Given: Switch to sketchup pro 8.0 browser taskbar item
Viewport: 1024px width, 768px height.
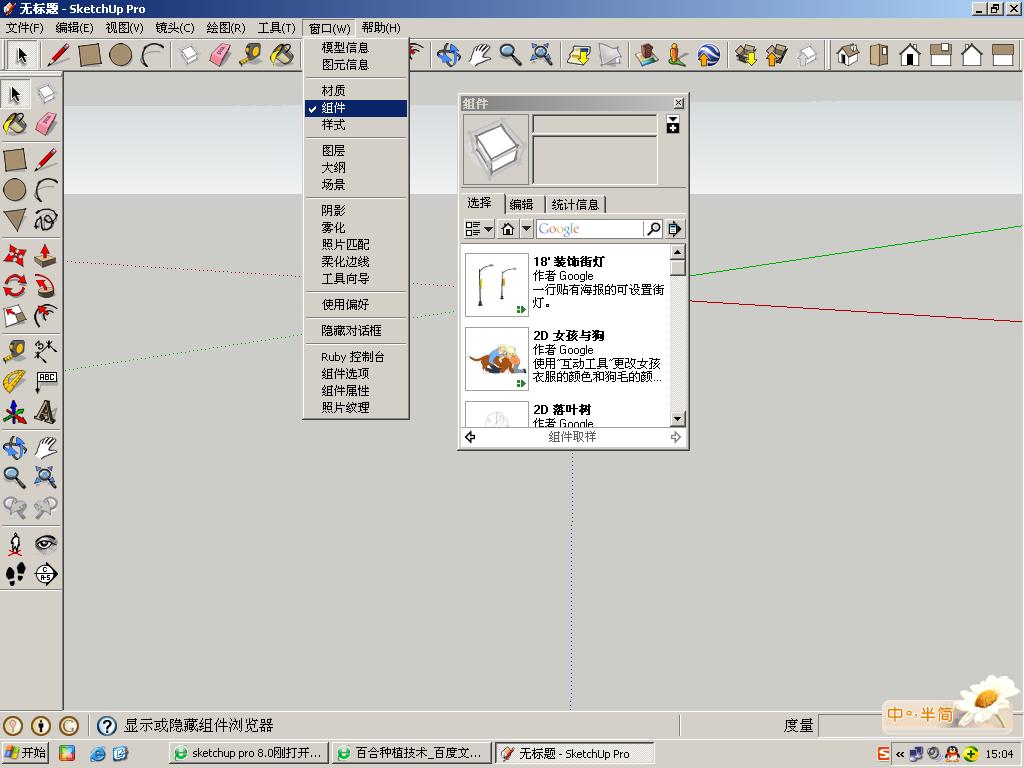Looking at the screenshot, I should (x=248, y=753).
